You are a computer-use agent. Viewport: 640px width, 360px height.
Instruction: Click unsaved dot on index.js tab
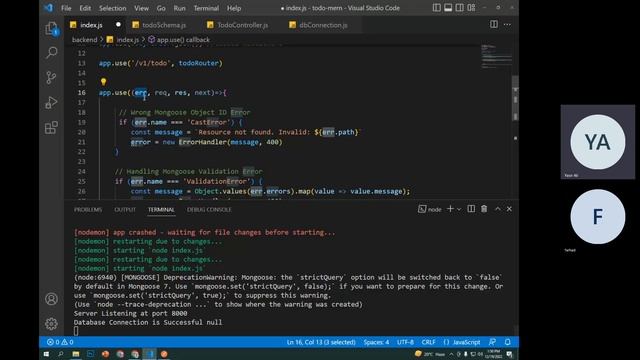coord(118,24)
